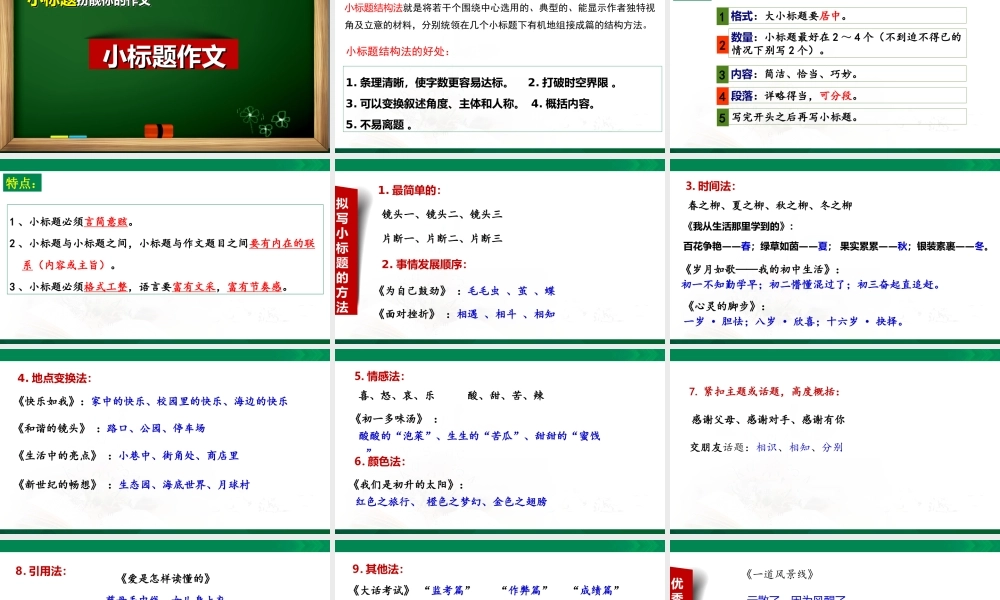
Task: Click the green number 3 badge beside 内容
Action: [722, 74]
